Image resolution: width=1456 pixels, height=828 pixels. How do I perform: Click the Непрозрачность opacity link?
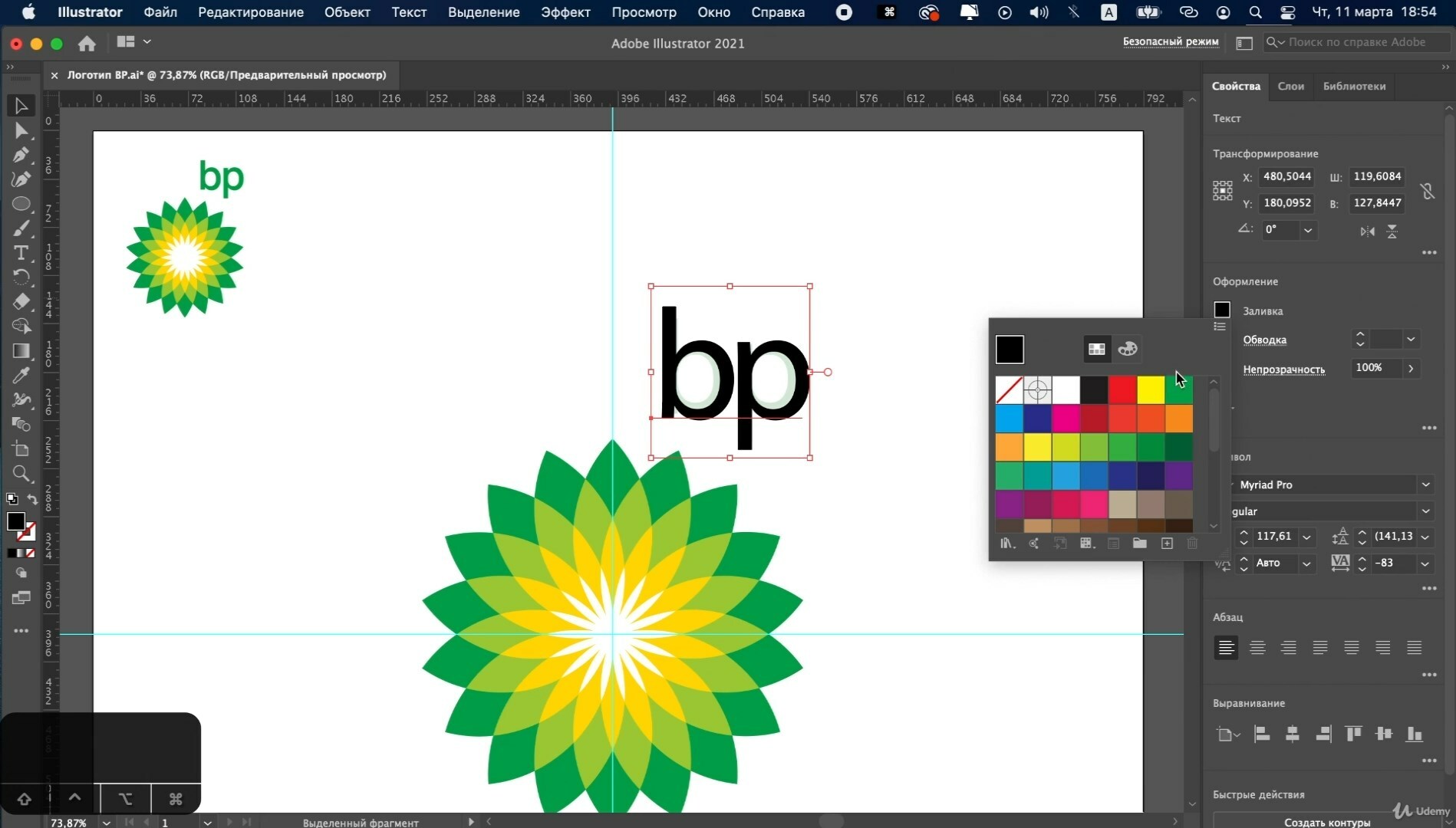[x=1283, y=370]
